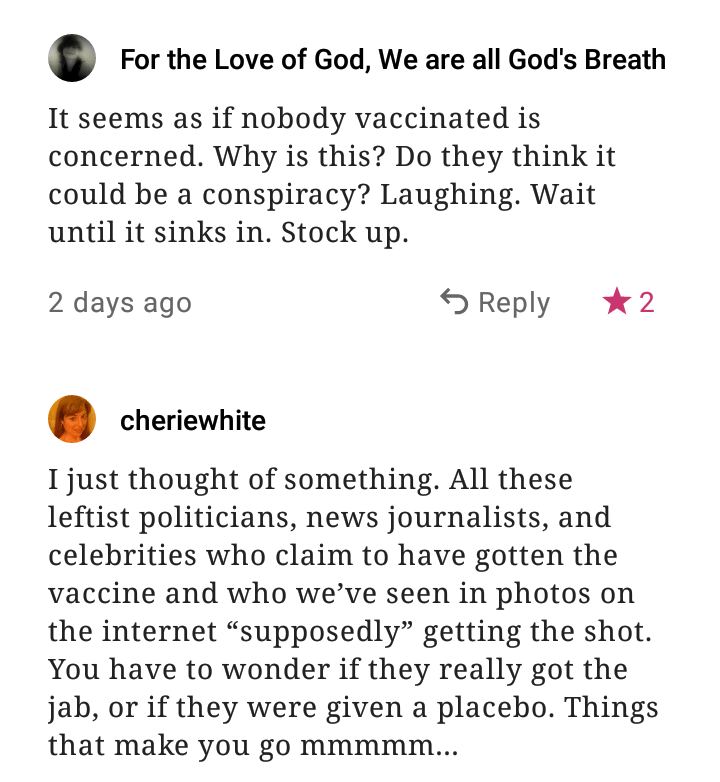Click the gray avatar of the first commenter
Screen dimensions: 720x782
pos(72,58)
